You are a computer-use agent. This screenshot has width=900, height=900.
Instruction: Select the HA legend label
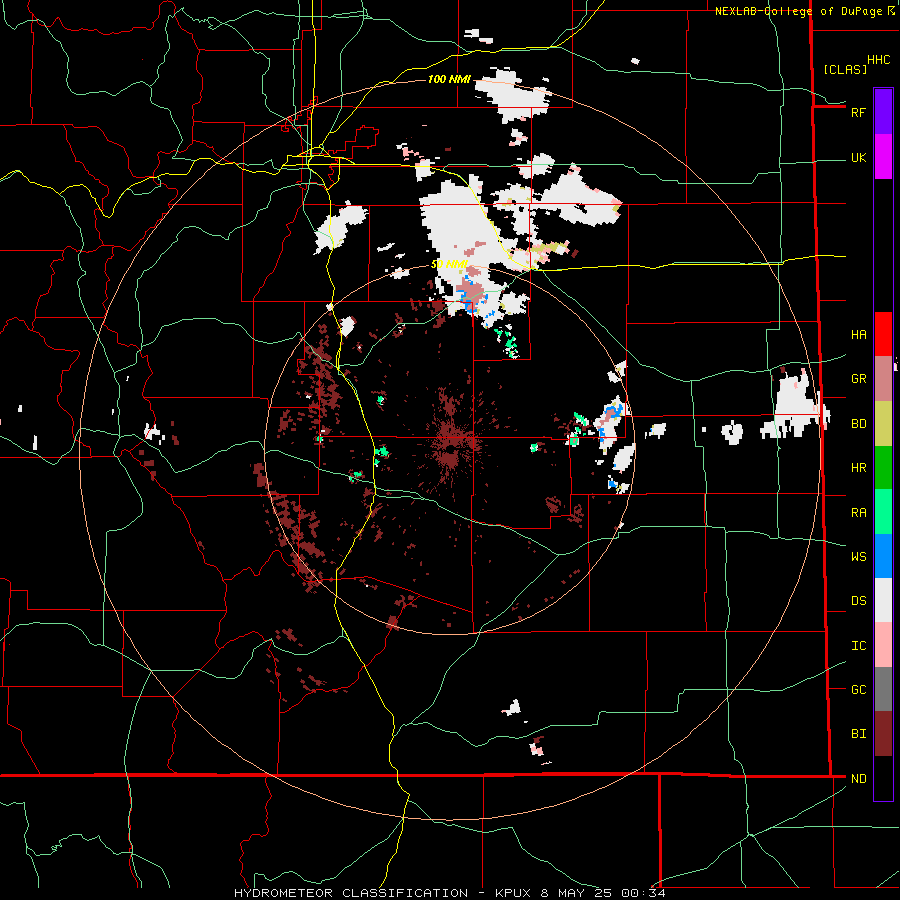pos(858,334)
